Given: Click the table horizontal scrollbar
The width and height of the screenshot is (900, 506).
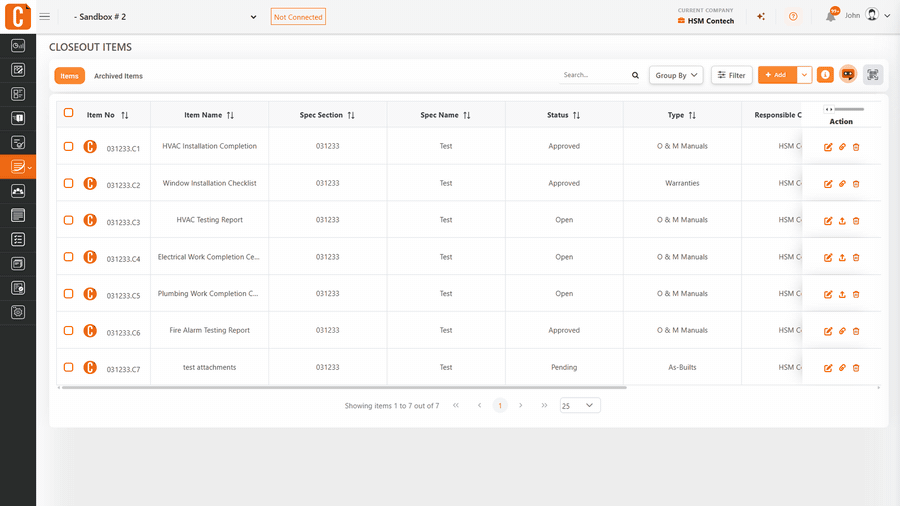Looking at the screenshot, I should [x=344, y=388].
